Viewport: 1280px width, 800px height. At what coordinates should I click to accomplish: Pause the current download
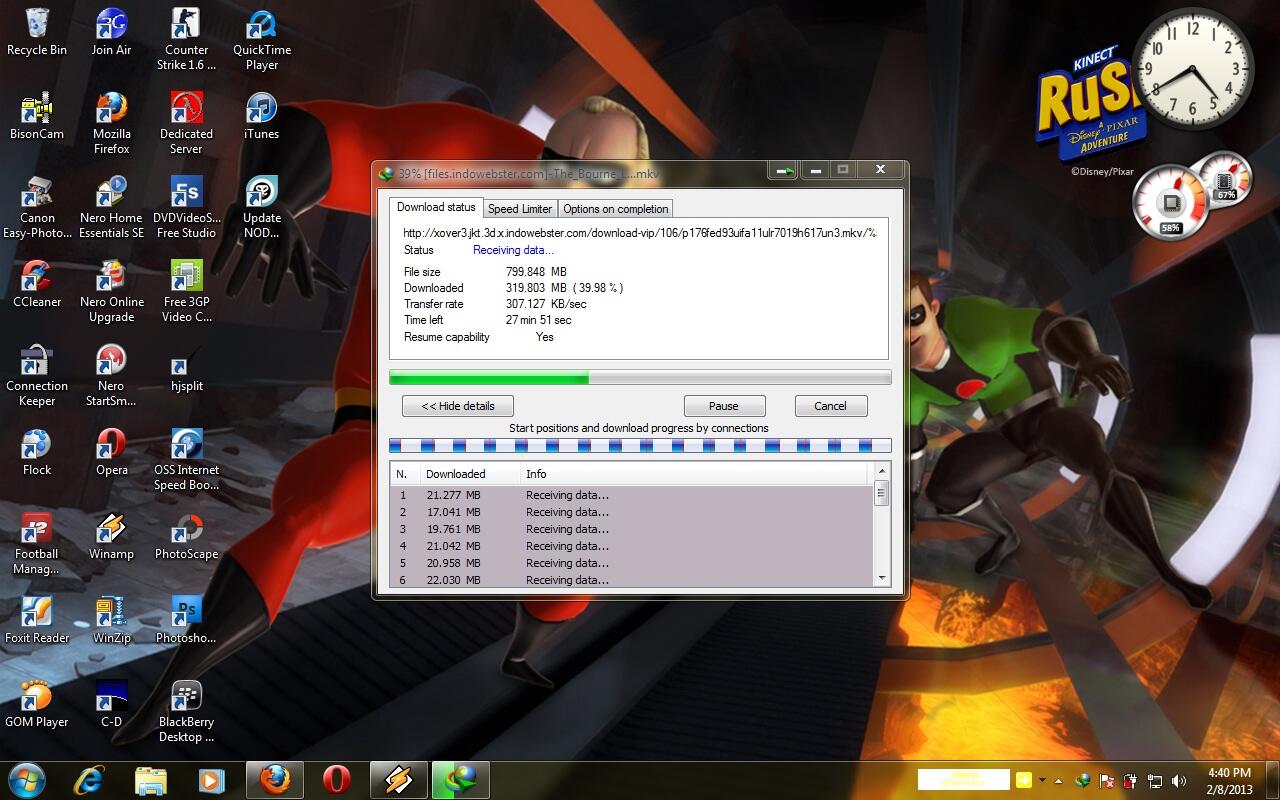tap(724, 406)
